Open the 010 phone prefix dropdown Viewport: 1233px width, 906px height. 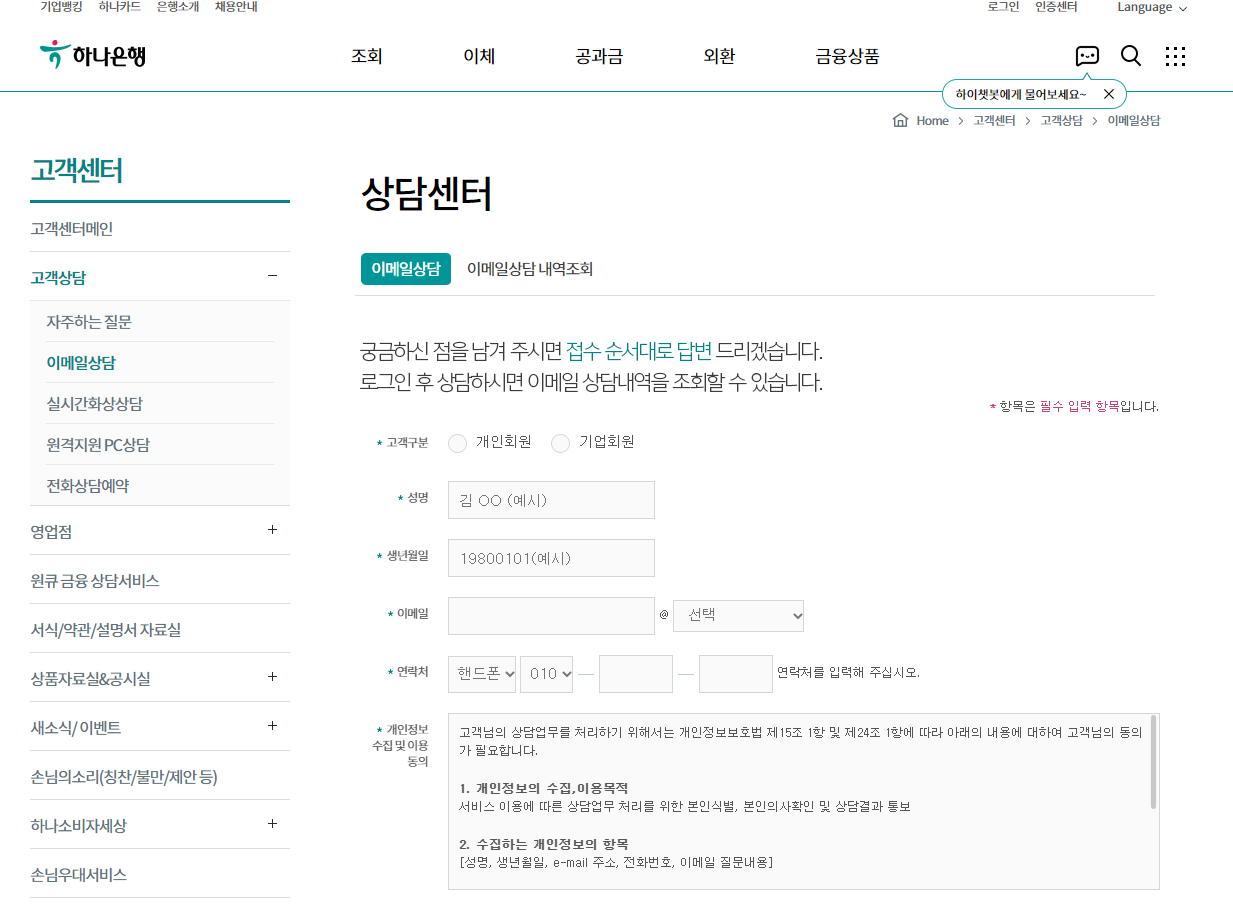click(x=546, y=673)
